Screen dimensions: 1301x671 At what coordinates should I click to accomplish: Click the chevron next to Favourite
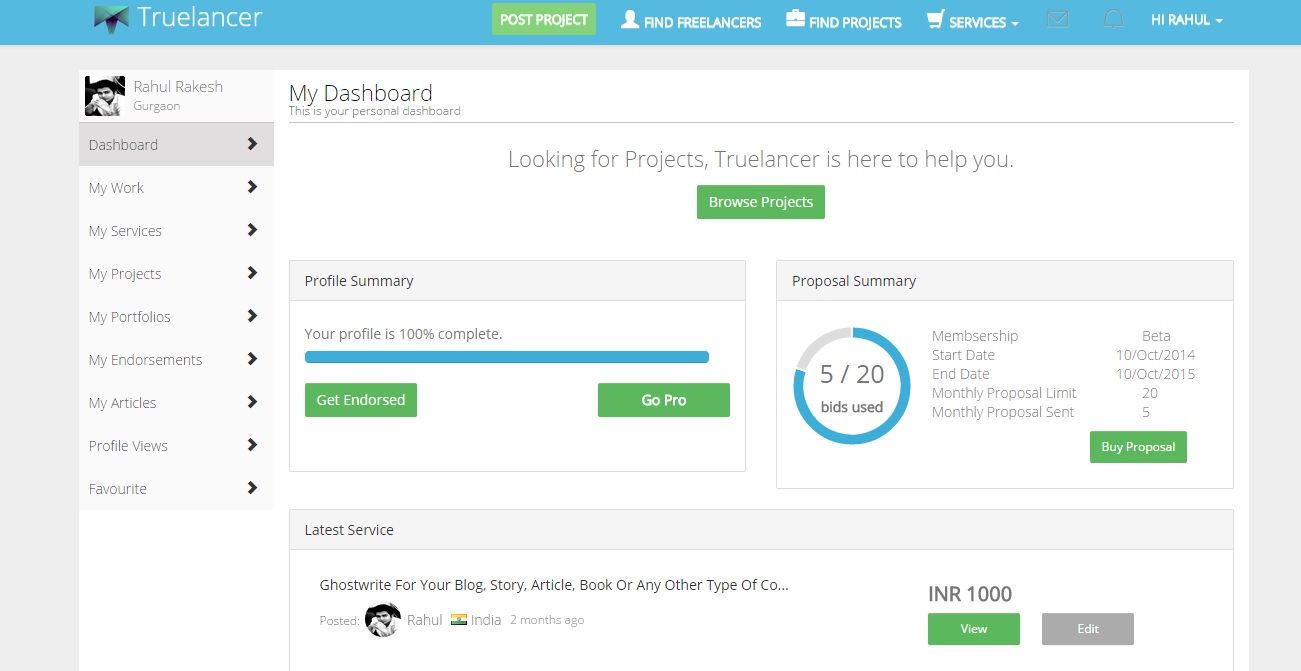point(252,488)
